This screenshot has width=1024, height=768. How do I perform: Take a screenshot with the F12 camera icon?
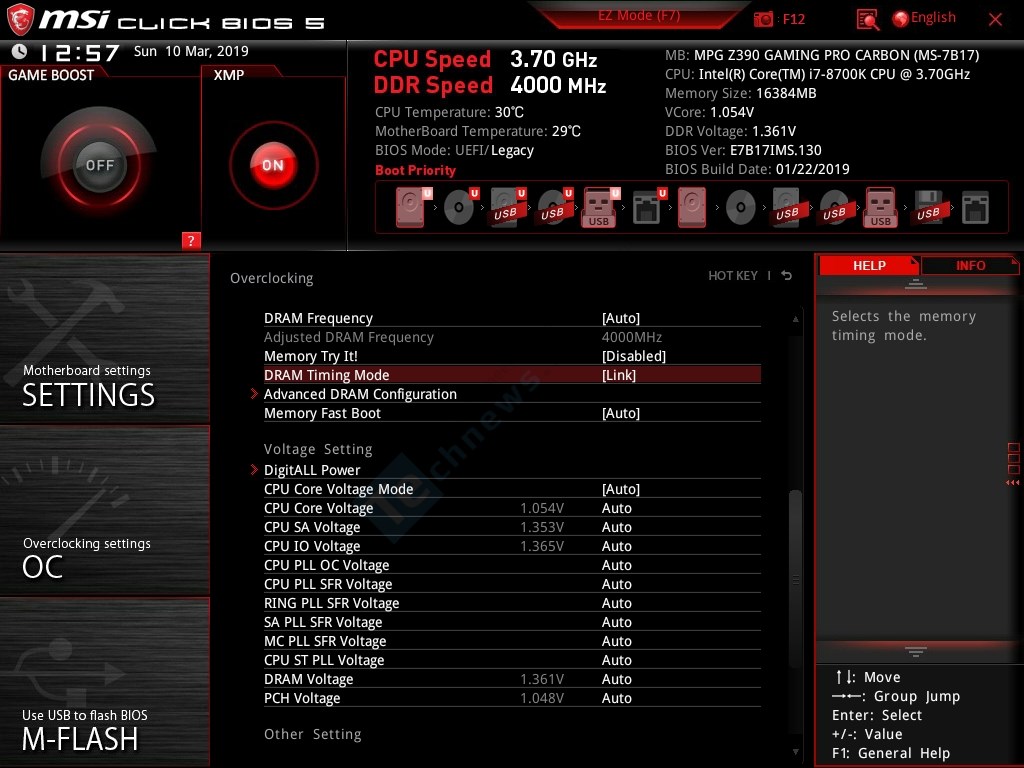coord(764,19)
